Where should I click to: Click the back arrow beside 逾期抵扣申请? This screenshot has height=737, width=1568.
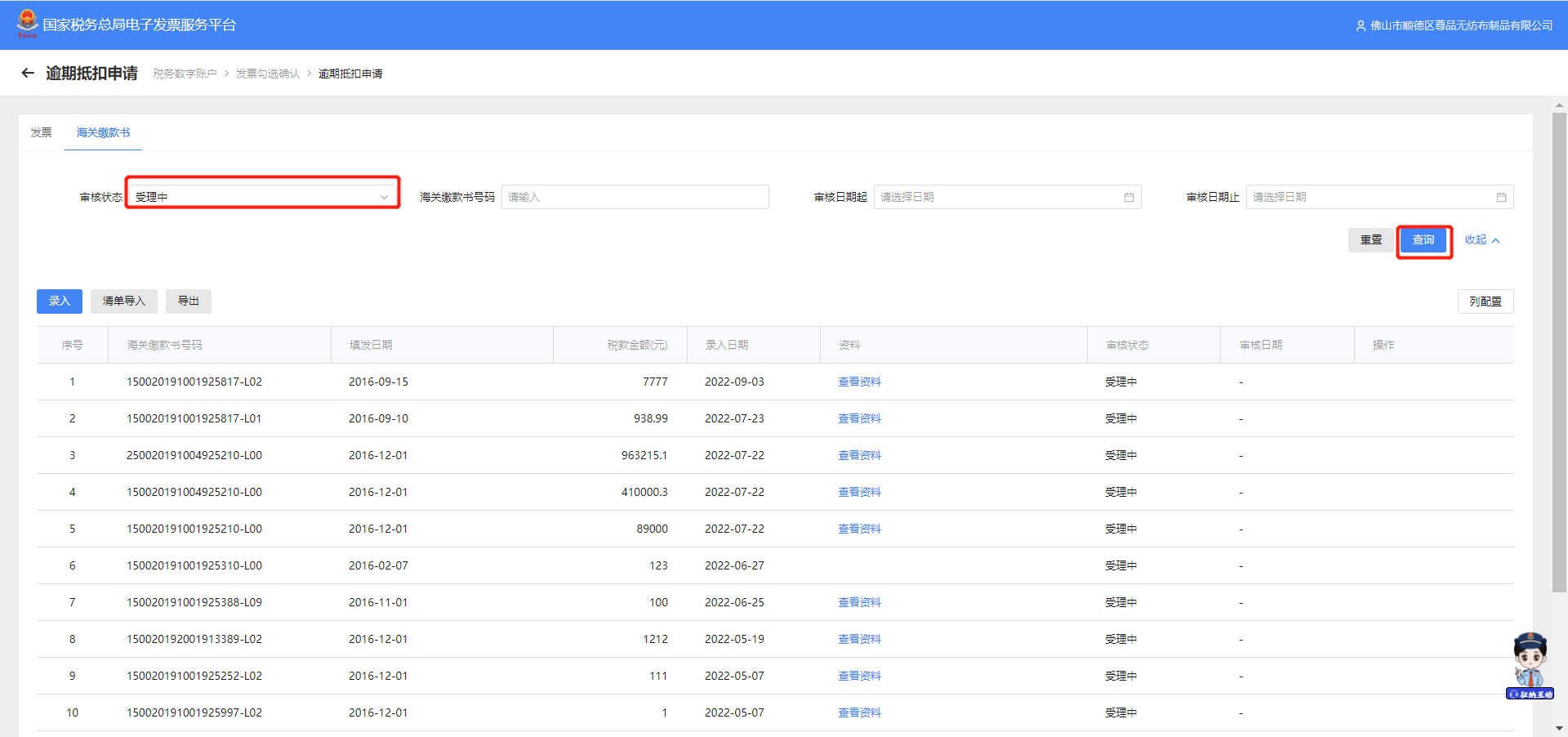pyautogui.click(x=28, y=74)
